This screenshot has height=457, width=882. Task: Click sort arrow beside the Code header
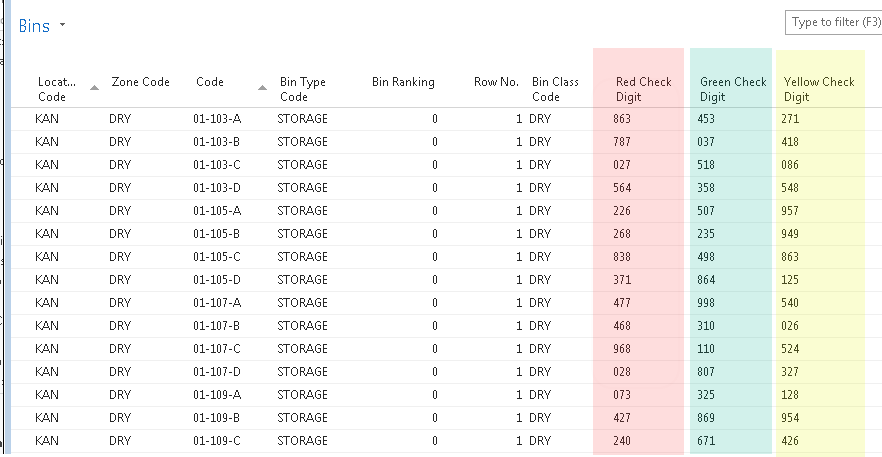(x=262, y=89)
